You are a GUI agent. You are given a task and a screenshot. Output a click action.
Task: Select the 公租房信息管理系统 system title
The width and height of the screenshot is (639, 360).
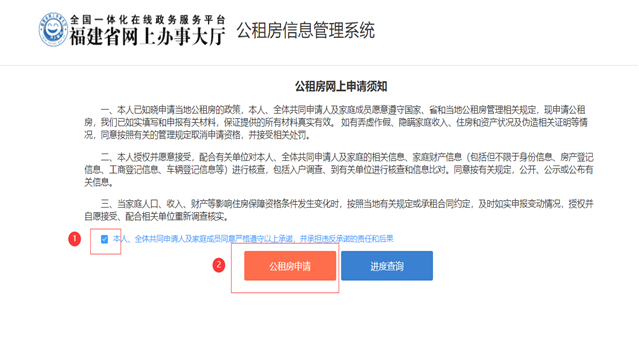click(306, 31)
